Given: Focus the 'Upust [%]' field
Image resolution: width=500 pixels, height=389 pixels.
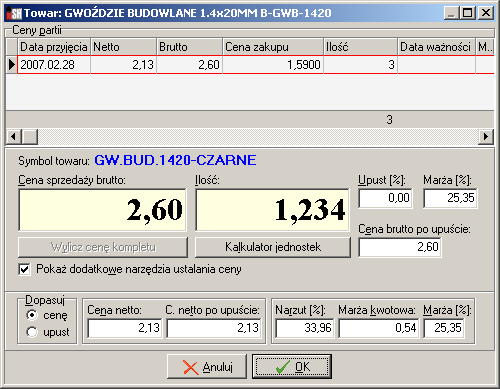Looking at the screenshot, I should (x=386, y=198).
